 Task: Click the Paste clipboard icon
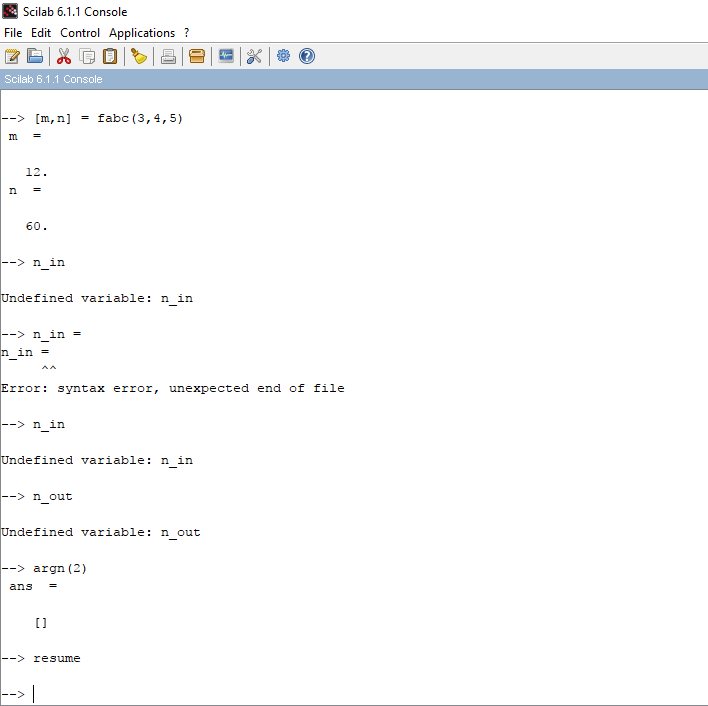tap(110, 56)
